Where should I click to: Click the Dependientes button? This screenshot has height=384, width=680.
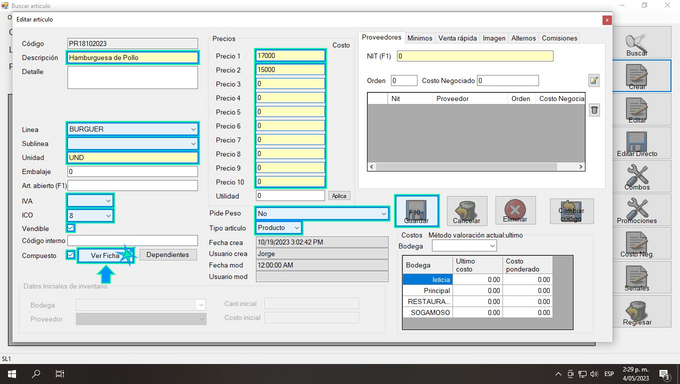pyautogui.click(x=168, y=255)
